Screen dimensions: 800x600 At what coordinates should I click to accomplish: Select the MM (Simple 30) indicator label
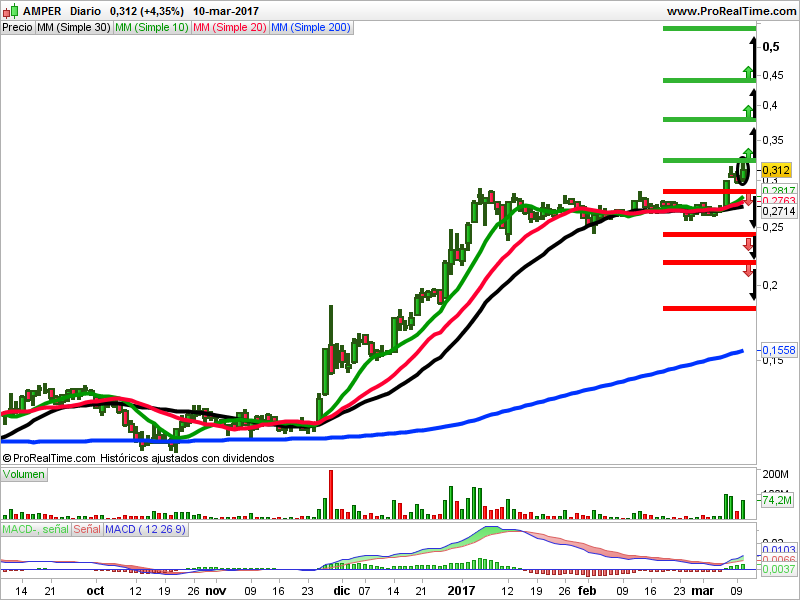(x=73, y=27)
